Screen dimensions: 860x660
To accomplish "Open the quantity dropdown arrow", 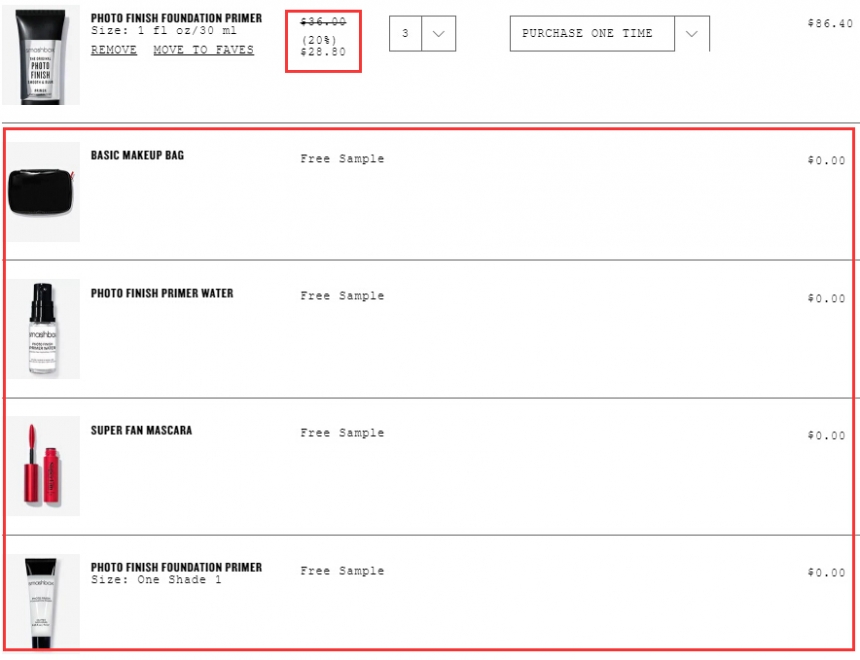I will point(438,33).
